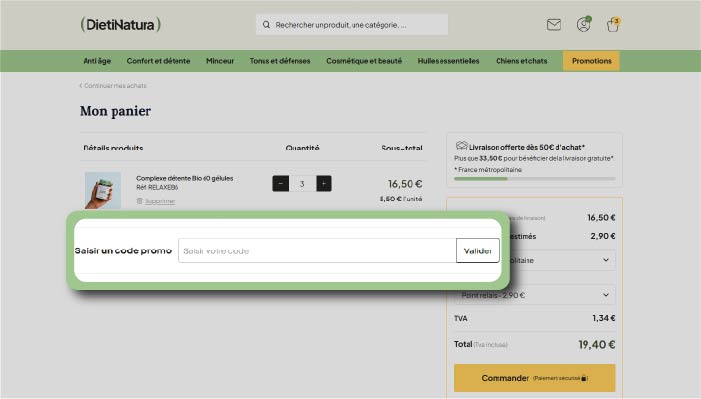Screen dimensions: 701x399
Task: Open the Cosmétique et beauté menu
Action: click(x=364, y=61)
